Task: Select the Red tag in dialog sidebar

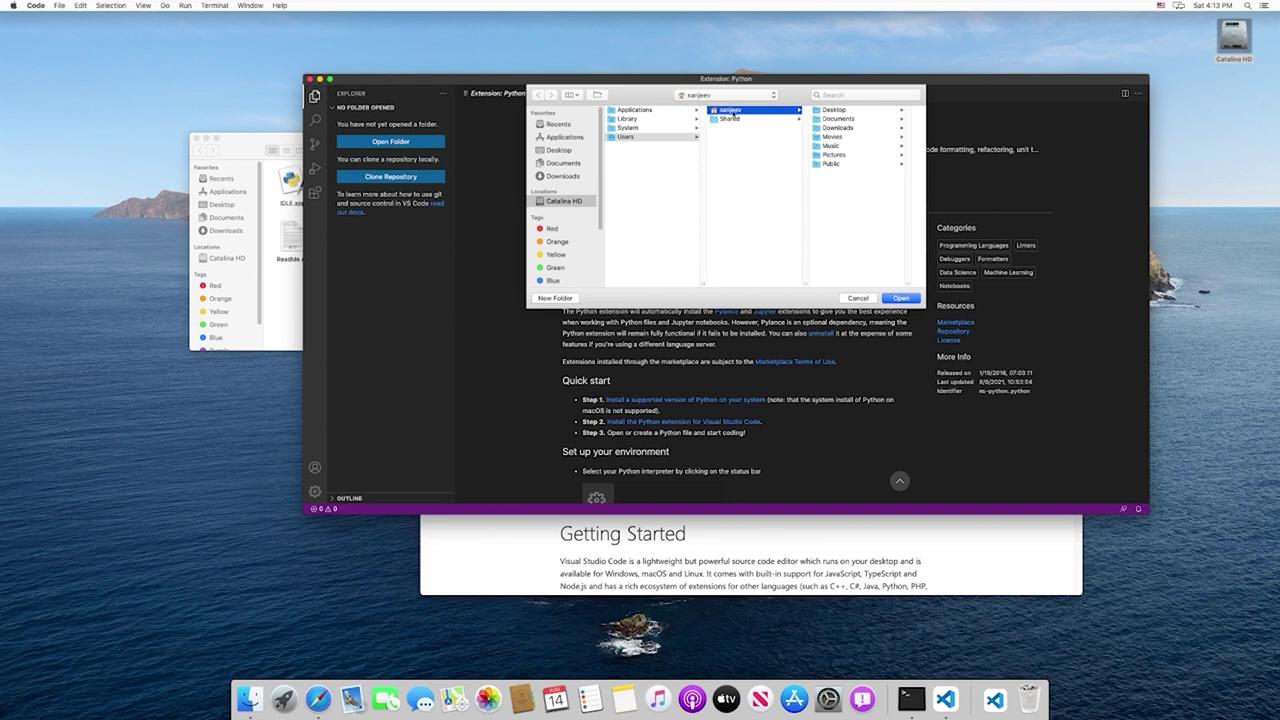Action: coord(551,229)
